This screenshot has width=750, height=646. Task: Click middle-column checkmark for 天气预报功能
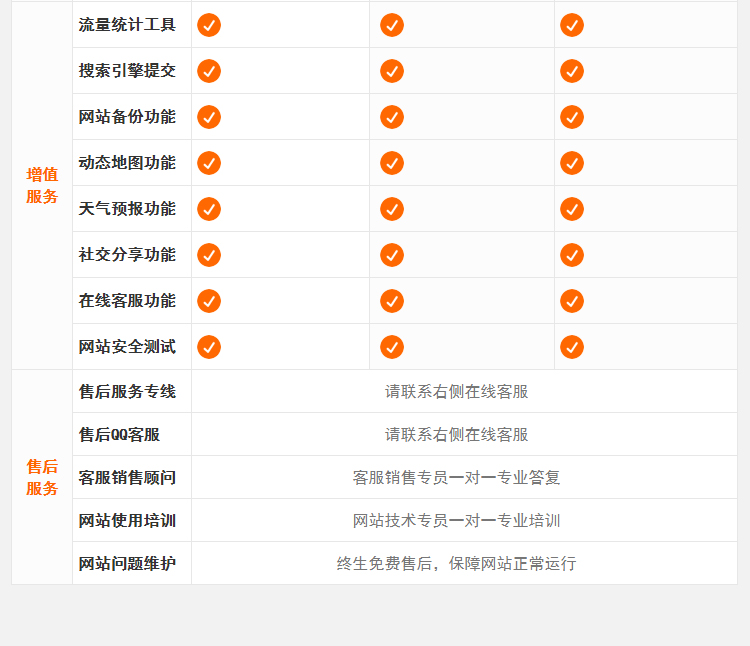coord(392,209)
